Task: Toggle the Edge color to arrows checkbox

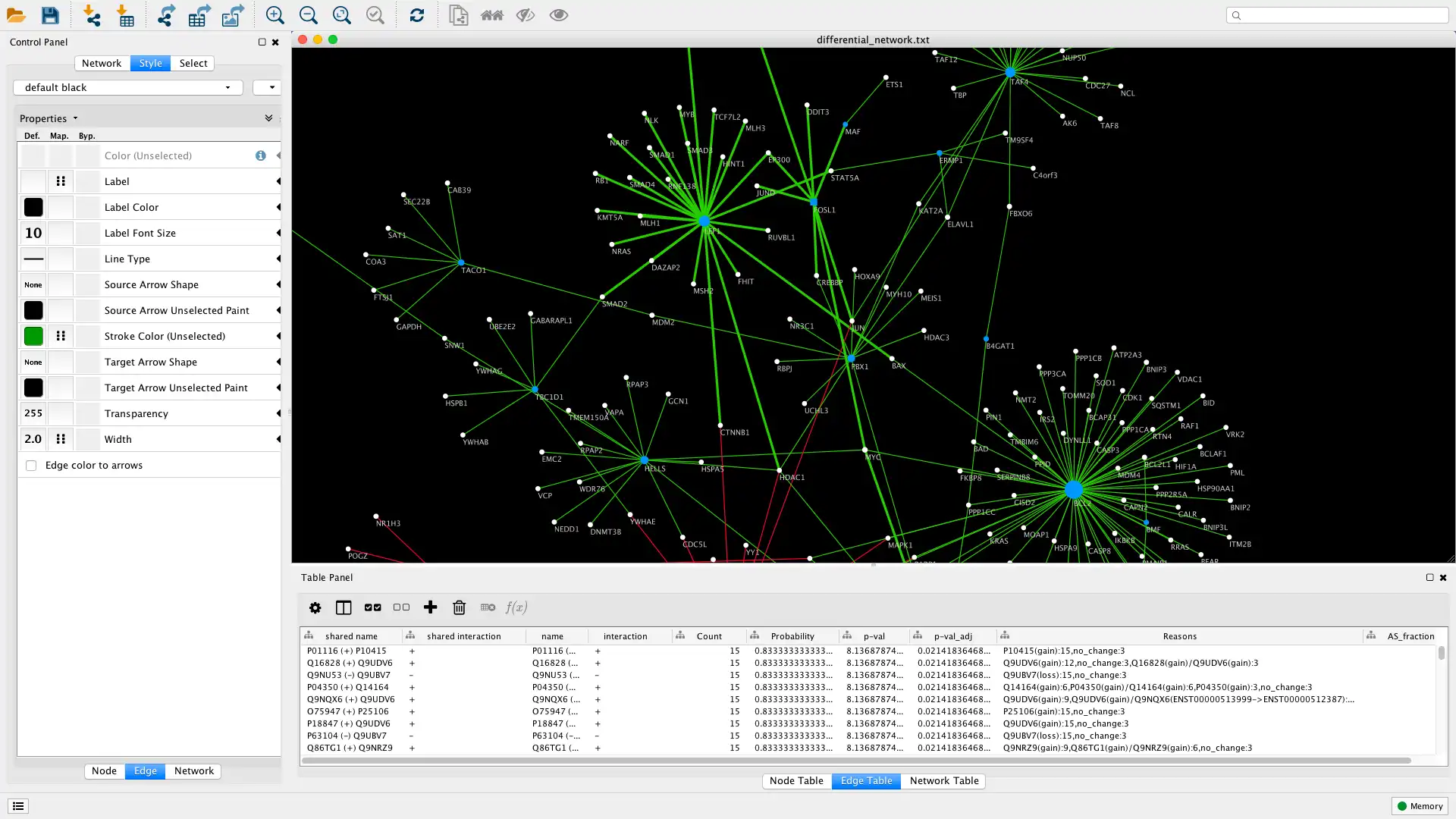Action: (x=31, y=465)
